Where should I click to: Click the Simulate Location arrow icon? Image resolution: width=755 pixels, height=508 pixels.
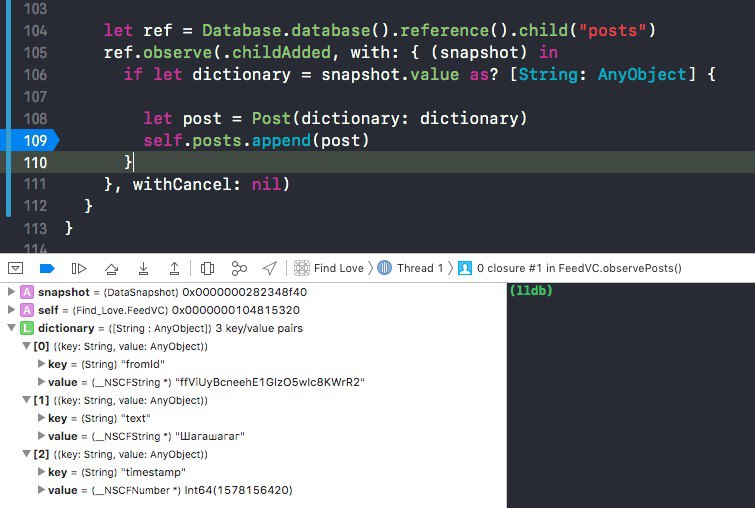pos(270,268)
